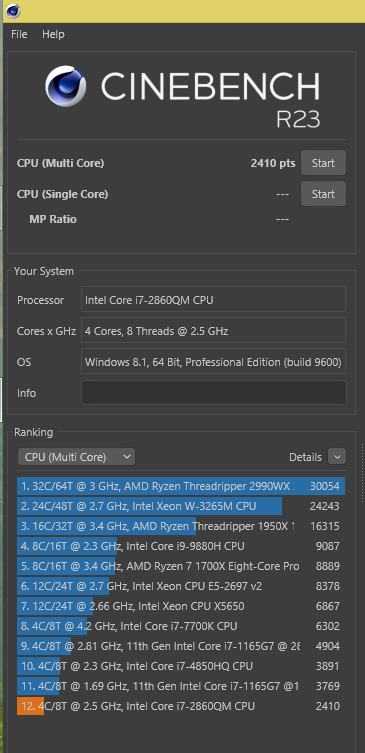Start the CPU Multi Core test
Viewport: 365px width, 753px height.
323,163
